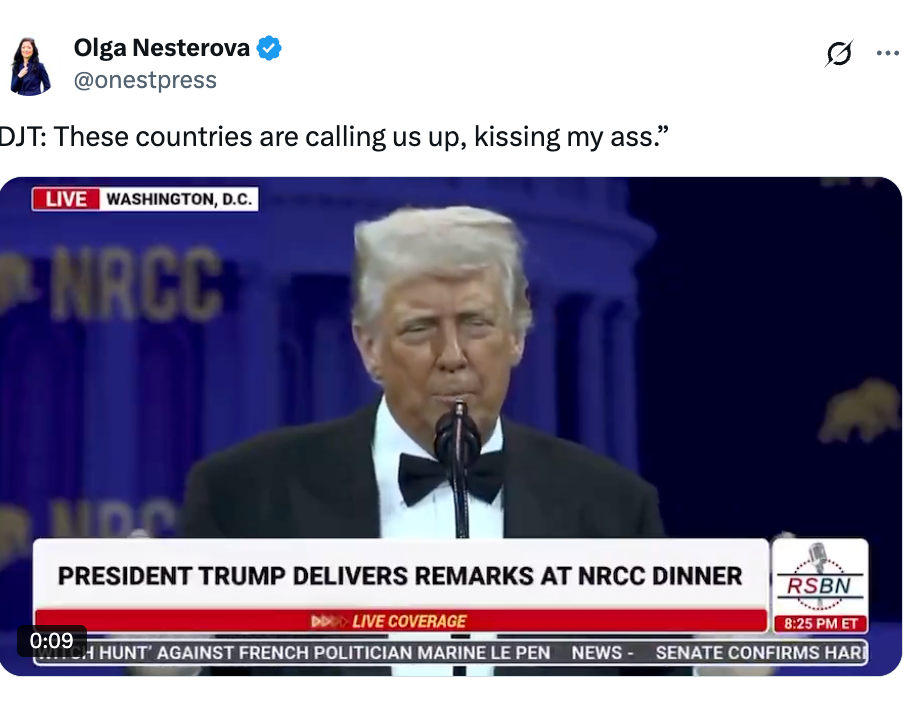Select the @onestpress handle
Screen dimensions: 916x702
pos(146,78)
